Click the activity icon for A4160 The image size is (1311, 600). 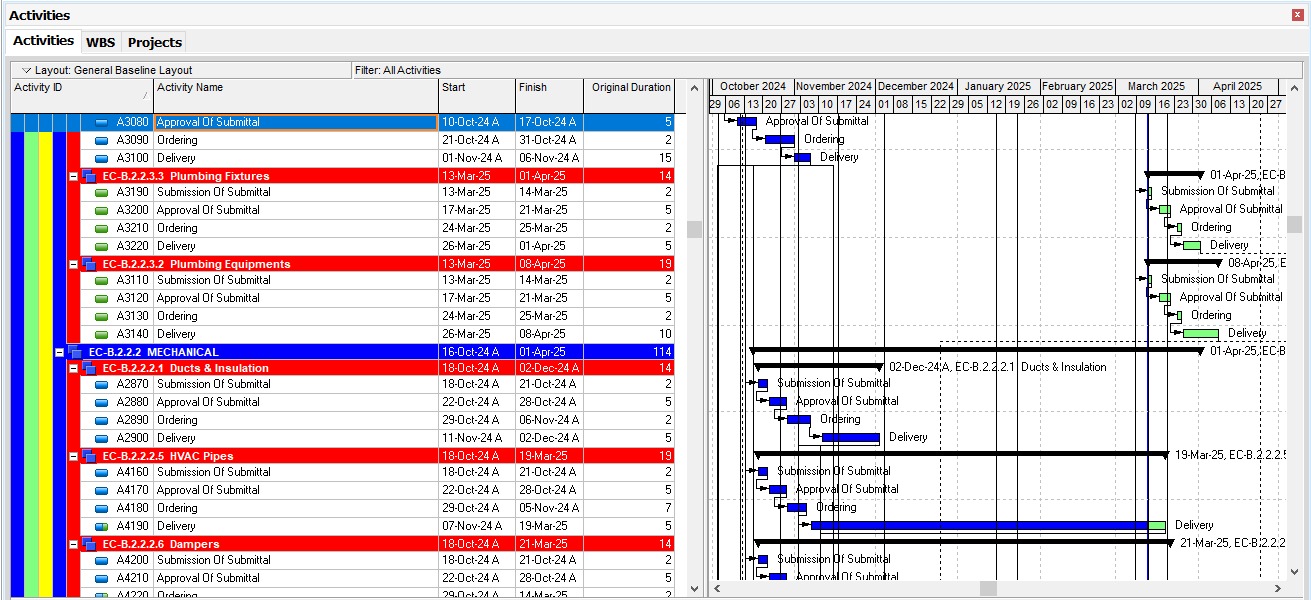pos(101,472)
